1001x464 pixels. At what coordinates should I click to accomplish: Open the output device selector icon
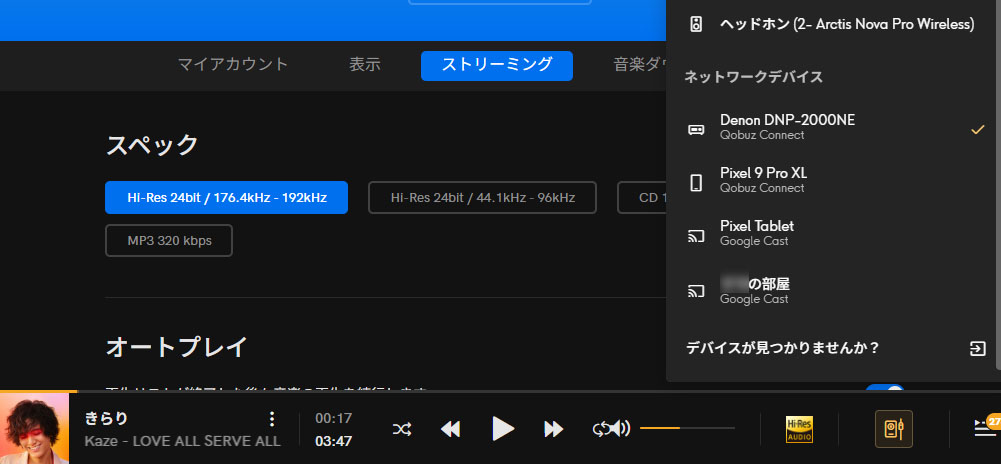tap(894, 429)
